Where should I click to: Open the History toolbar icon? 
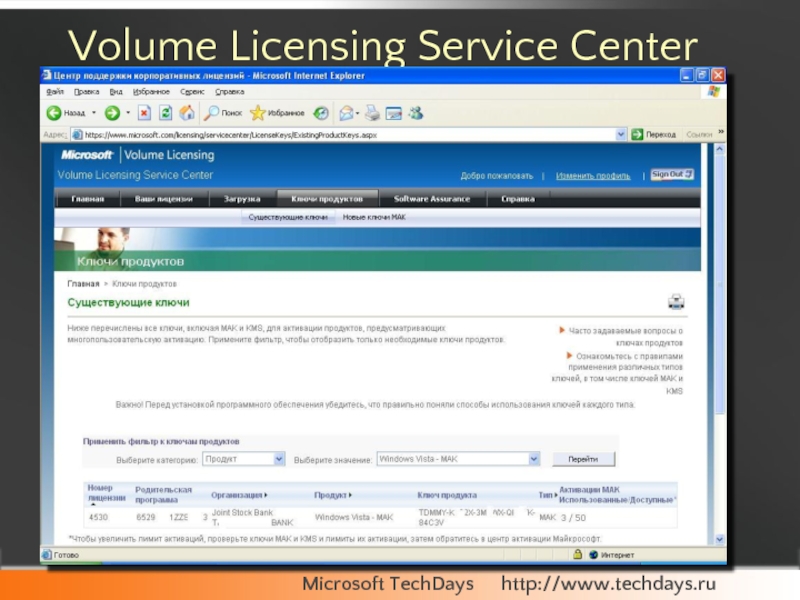(x=321, y=113)
